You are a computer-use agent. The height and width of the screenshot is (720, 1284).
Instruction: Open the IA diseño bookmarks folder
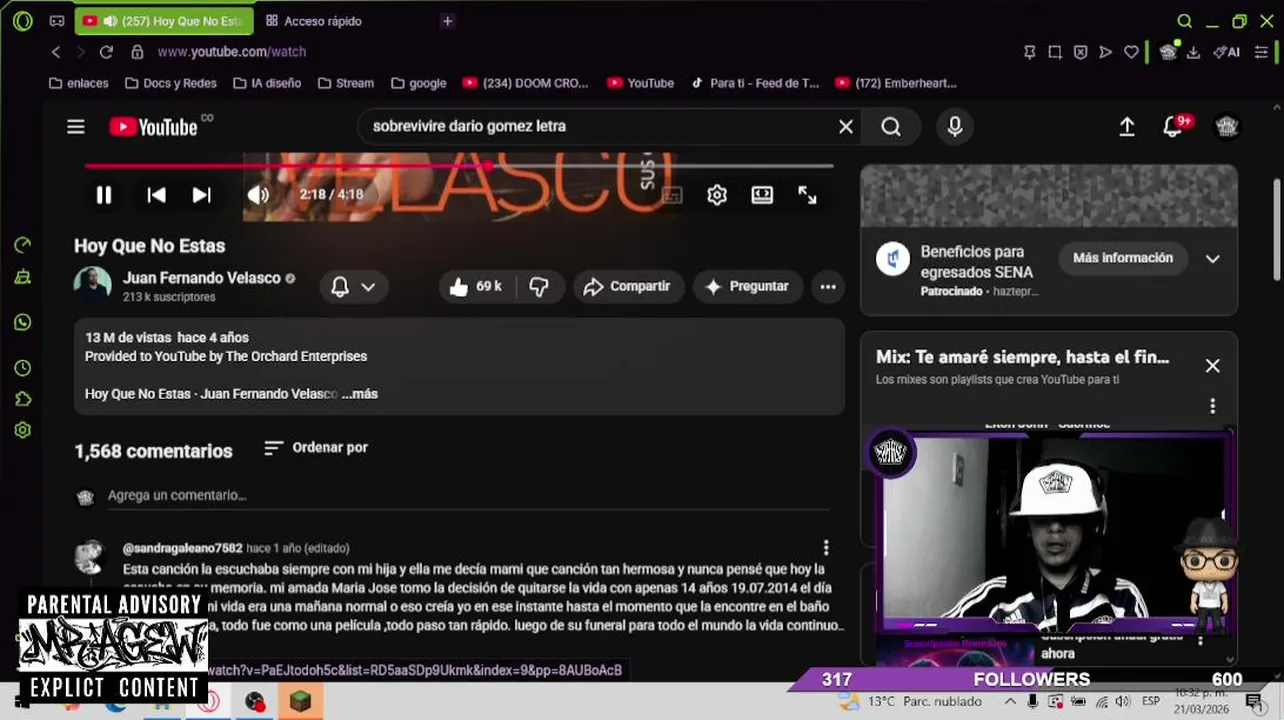pos(267,83)
